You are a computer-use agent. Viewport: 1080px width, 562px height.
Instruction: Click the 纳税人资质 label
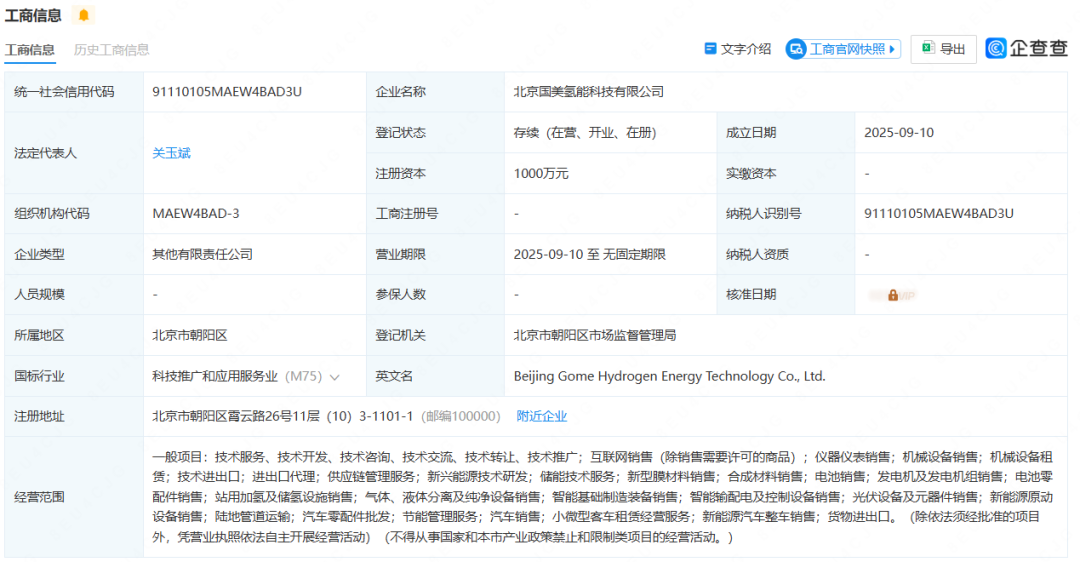point(757,254)
